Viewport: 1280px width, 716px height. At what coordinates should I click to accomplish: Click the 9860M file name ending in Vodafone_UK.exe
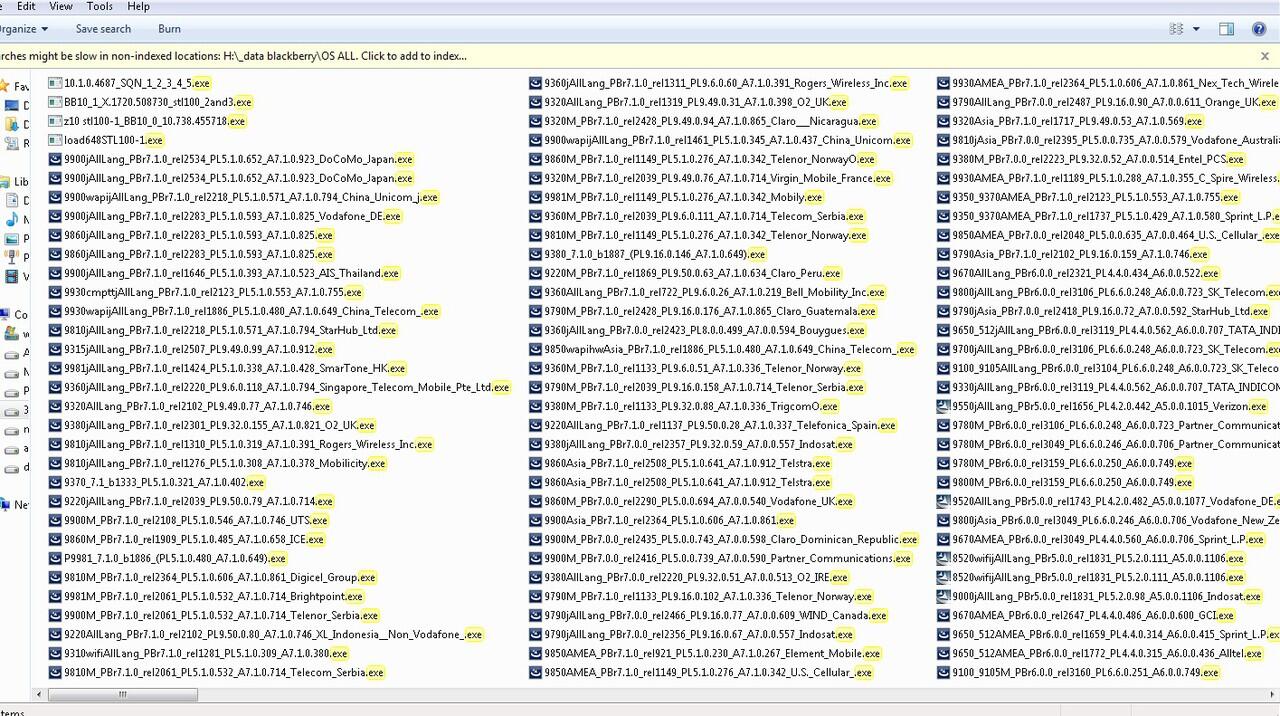tap(699, 501)
